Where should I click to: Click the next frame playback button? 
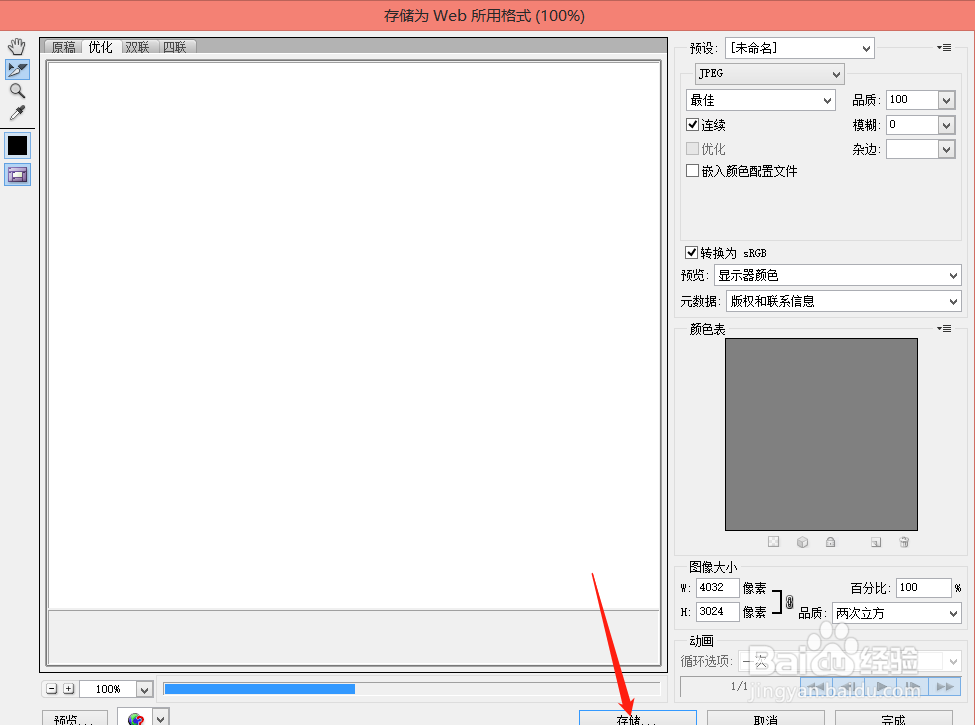(913, 686)
